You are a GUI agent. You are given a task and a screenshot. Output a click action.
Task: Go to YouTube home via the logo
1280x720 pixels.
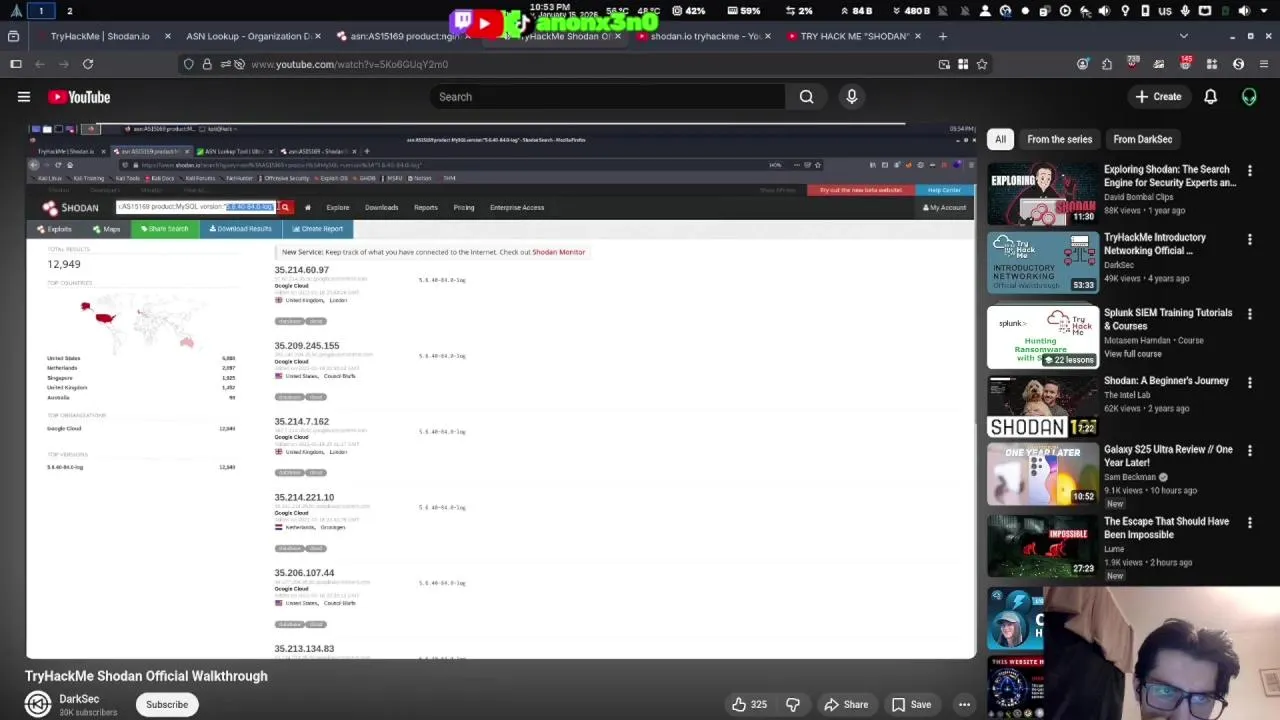coord(79,97)
